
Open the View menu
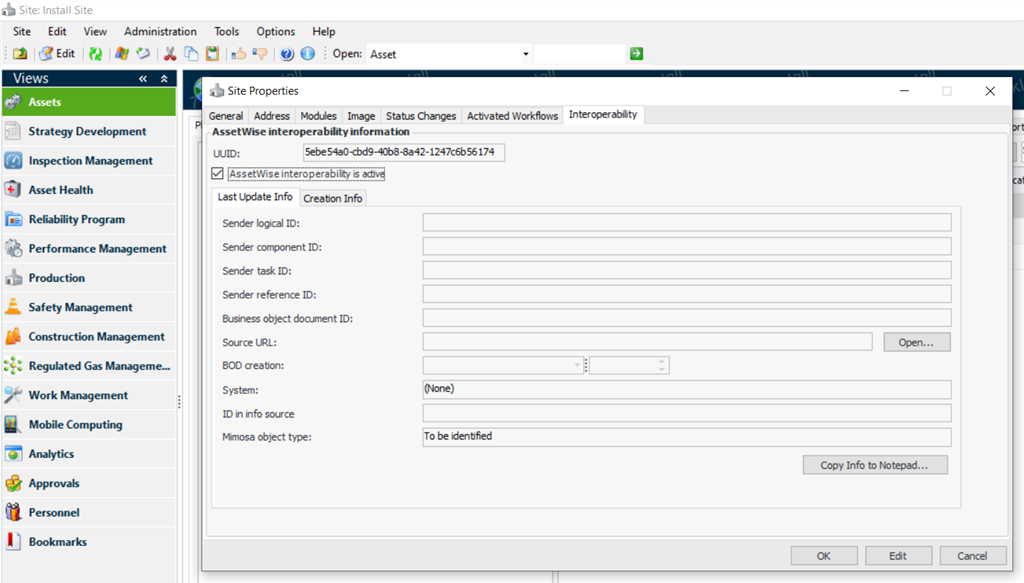point(95,31)
